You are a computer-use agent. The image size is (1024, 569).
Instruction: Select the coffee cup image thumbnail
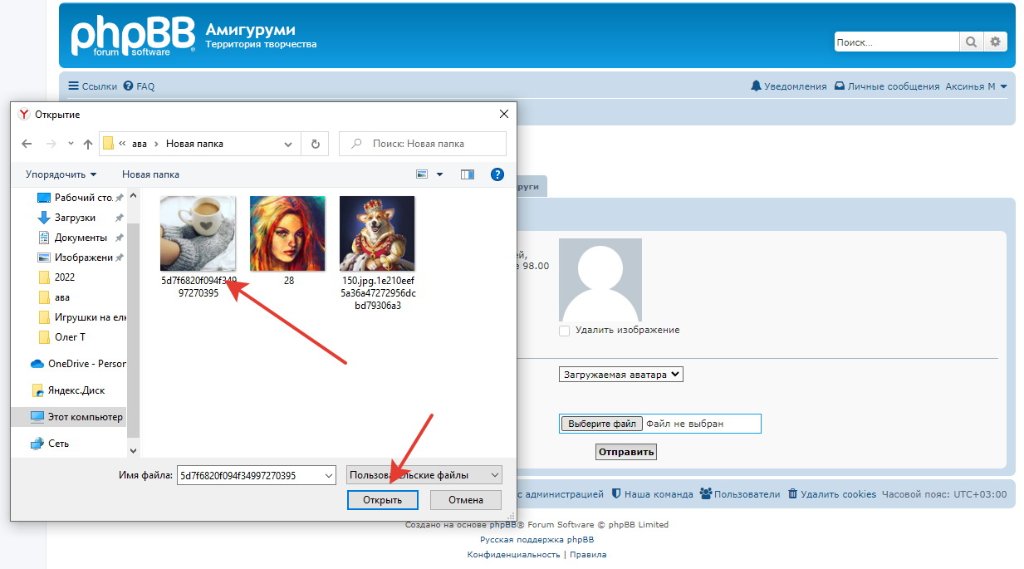point(198,233)
